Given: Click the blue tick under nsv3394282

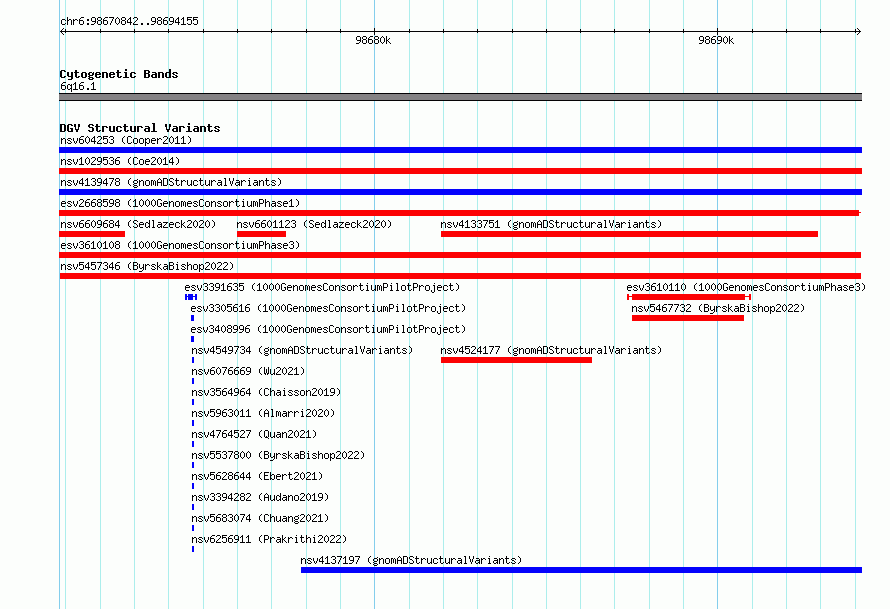Looking at the screenshot, I should coord(193,507).
